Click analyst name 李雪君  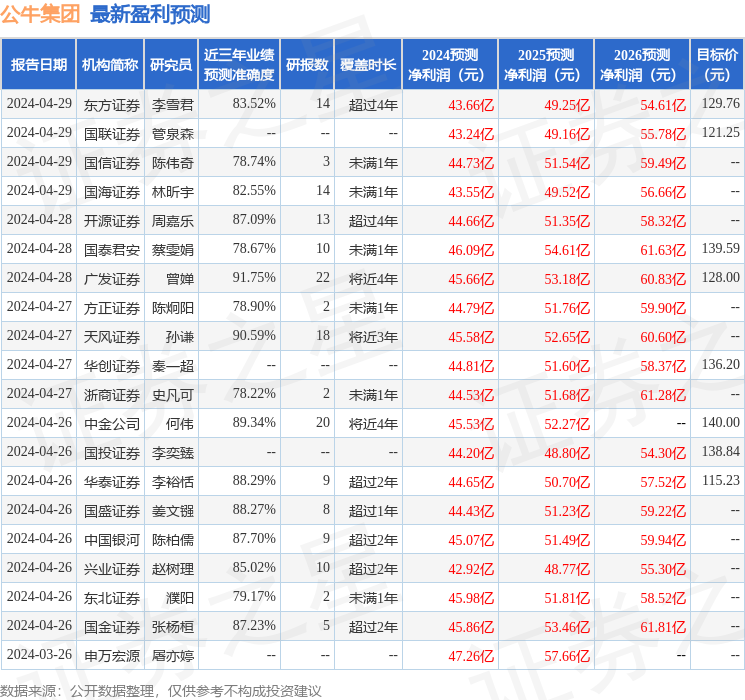[172, 105]
